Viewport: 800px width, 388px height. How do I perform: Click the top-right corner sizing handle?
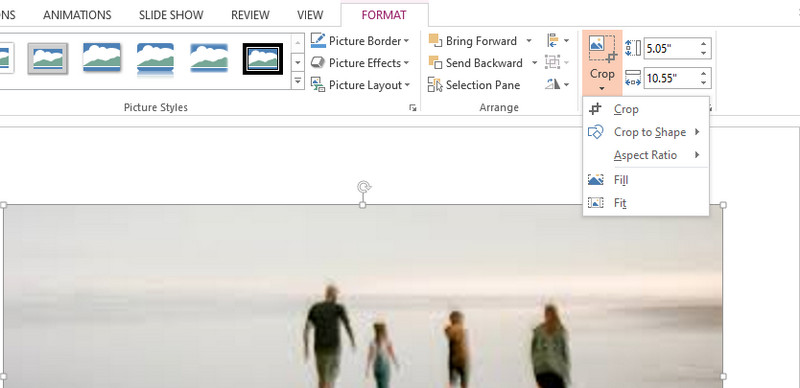pyautogui.click(x=723, y=205)
